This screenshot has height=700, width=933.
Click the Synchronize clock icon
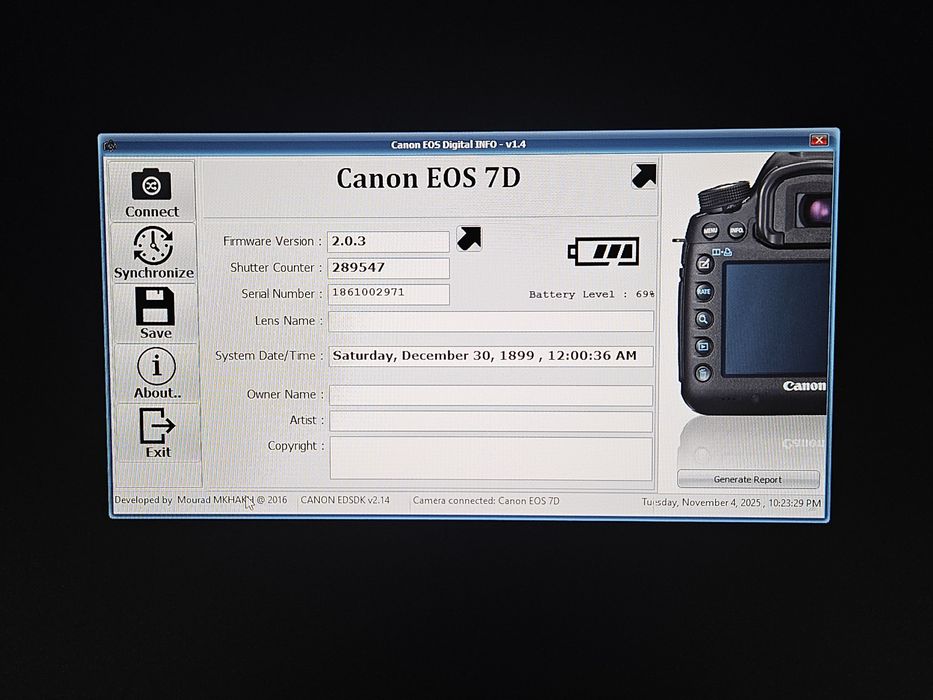(x=153, y=245)
